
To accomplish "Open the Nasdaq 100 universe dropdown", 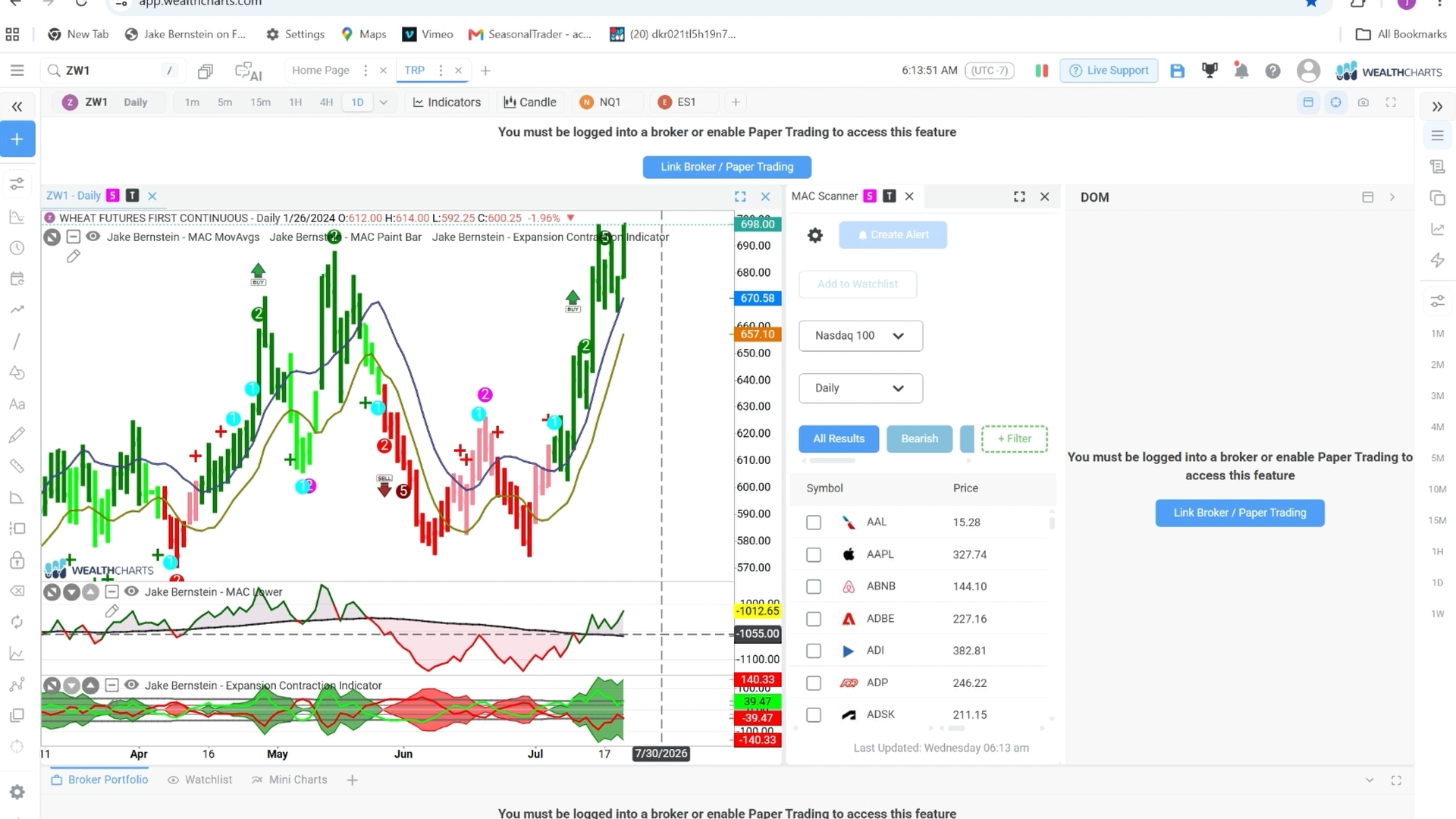I will (x=861, y=336).
